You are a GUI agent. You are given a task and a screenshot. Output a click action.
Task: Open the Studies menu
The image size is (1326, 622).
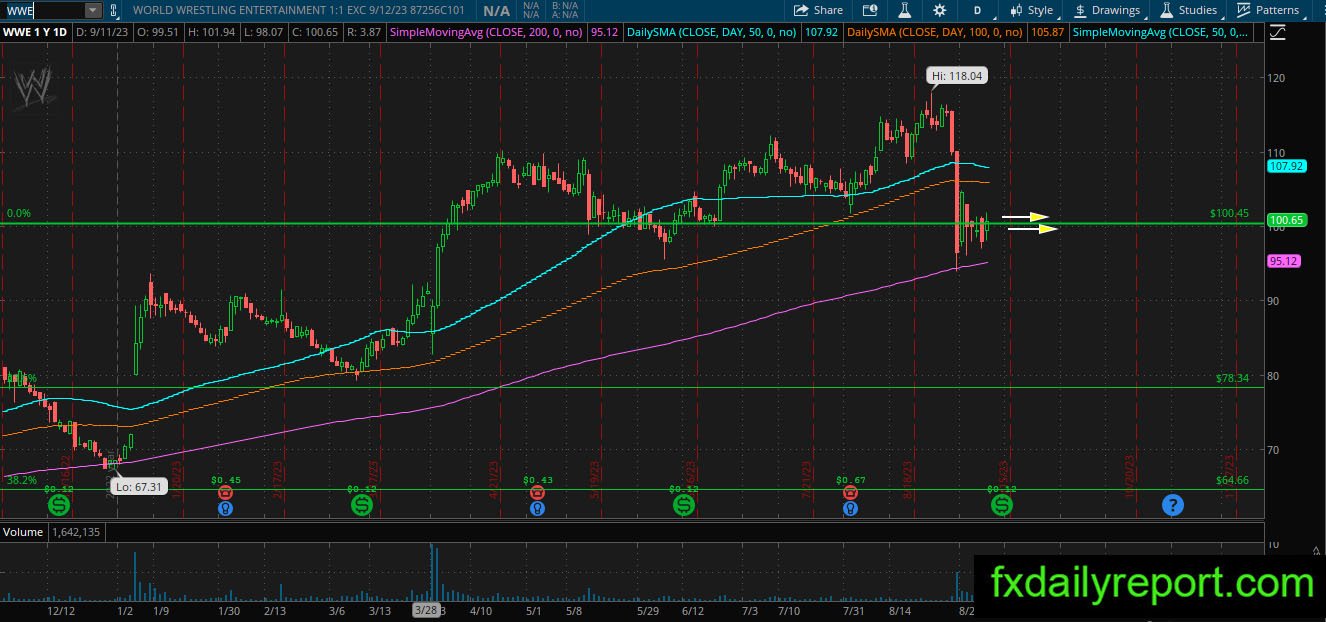pyautogui.click(x=1188, y=10)
